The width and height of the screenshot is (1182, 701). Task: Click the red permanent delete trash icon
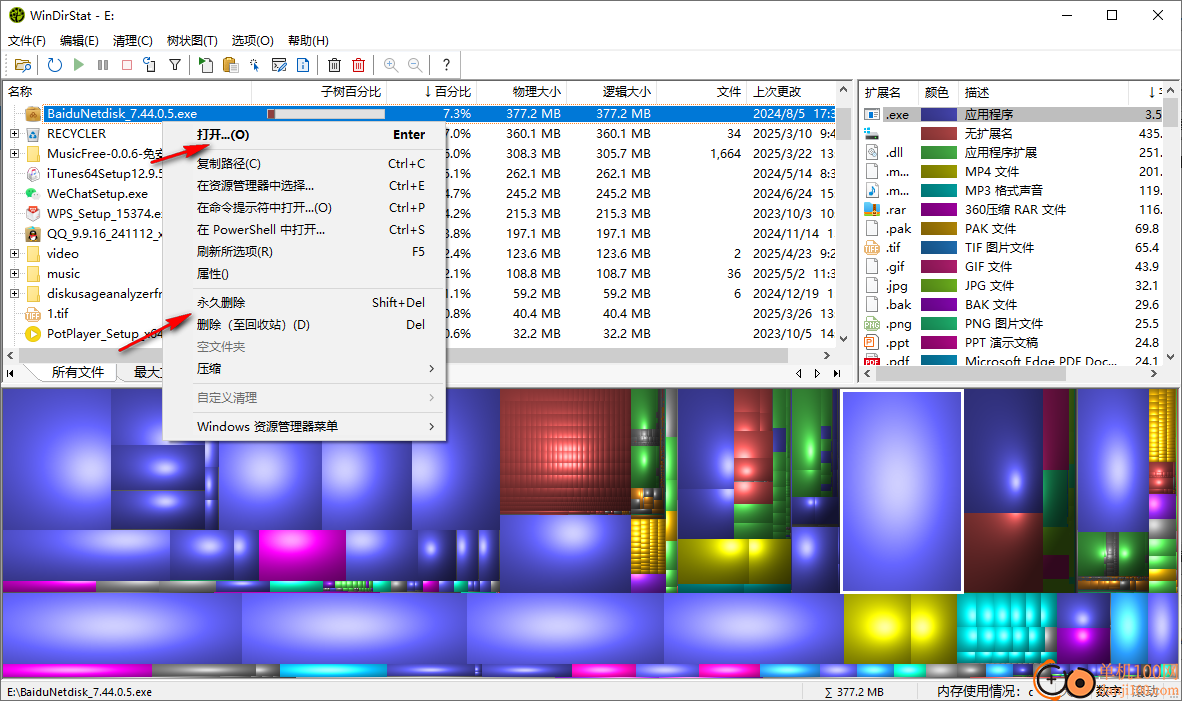359,65
